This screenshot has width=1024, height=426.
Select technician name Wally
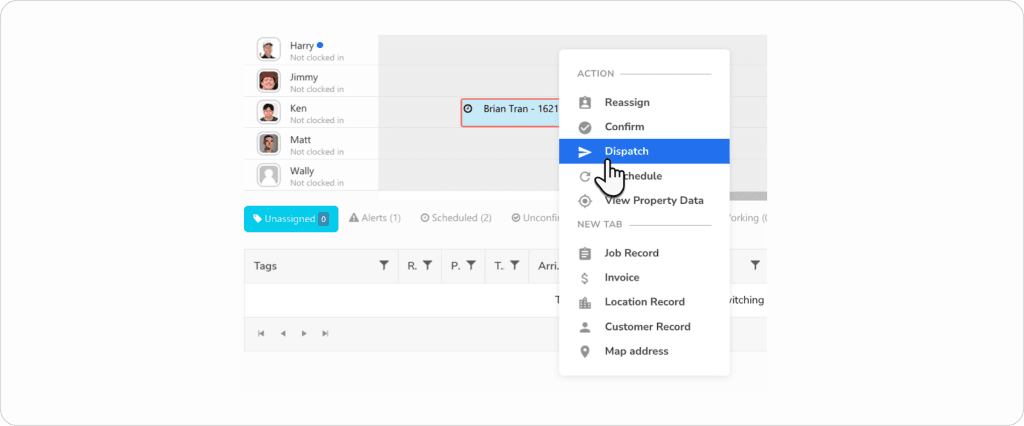click(x=302, y=171)
